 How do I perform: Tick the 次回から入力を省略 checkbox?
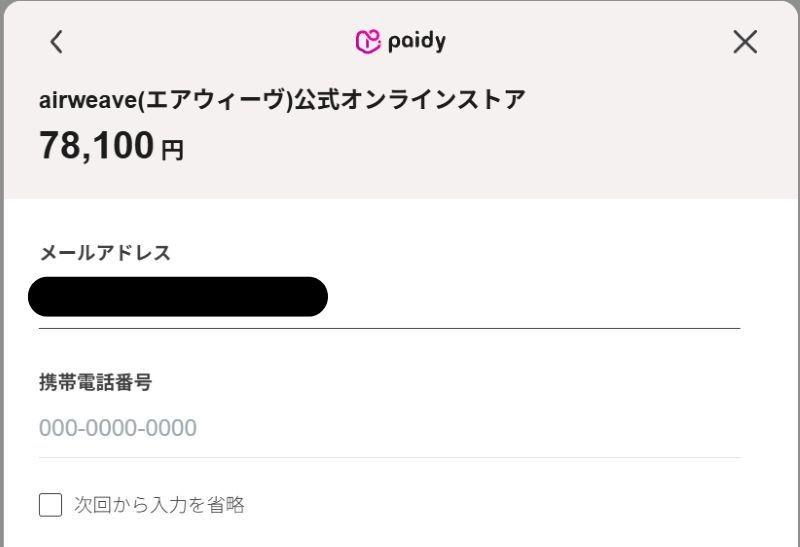click(x=50, y=505)
